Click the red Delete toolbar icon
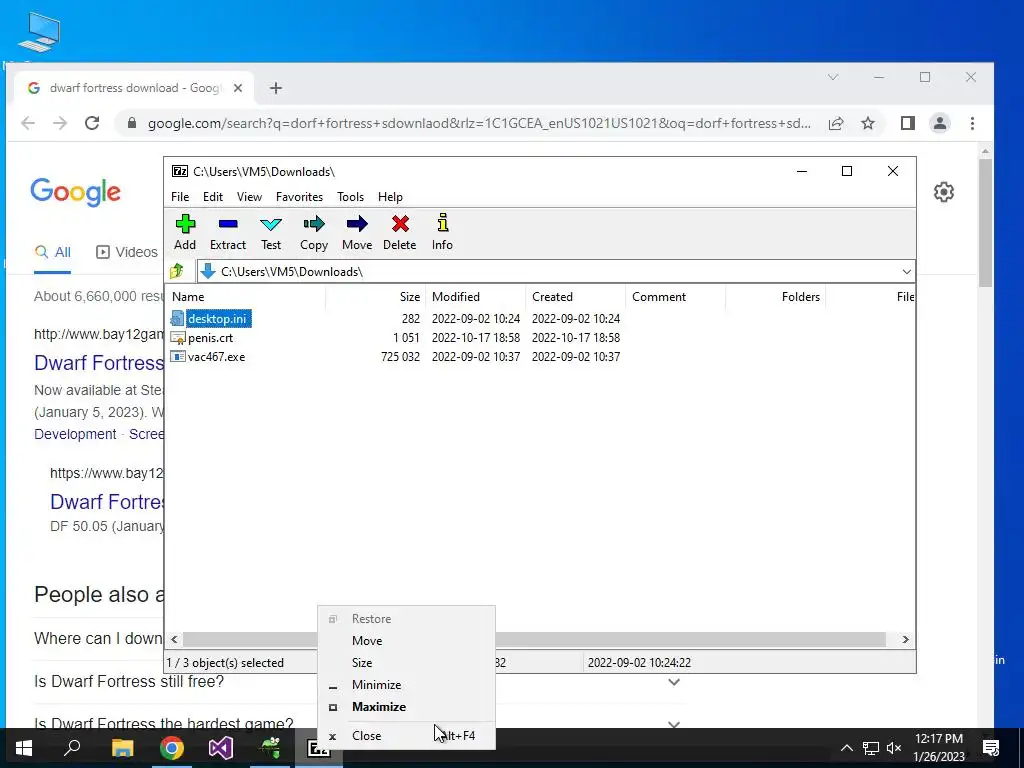The image size is (1024, 768). point(400,224)
